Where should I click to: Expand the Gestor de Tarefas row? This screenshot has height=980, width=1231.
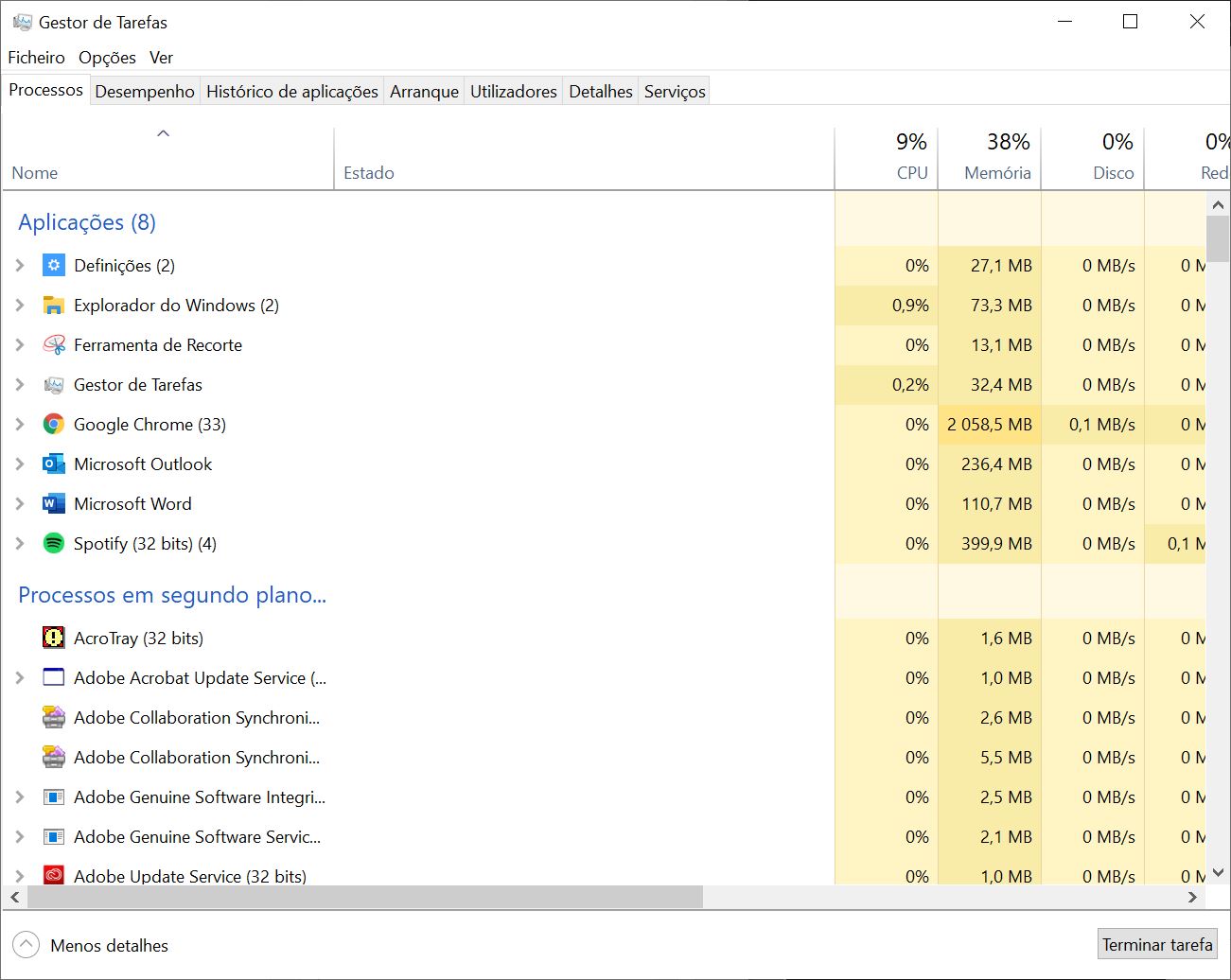tap(20, 385)
